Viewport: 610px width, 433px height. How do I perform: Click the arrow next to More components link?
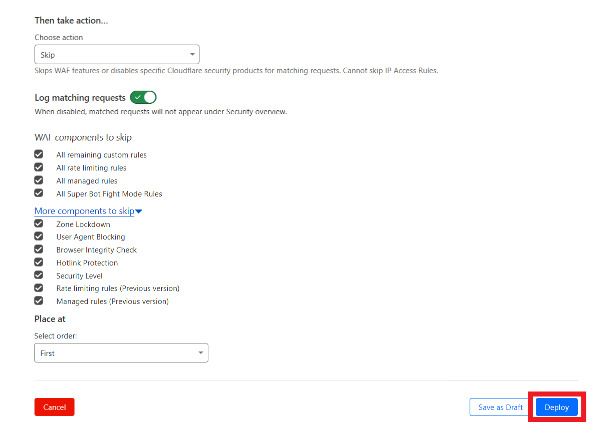click(138, 211)
